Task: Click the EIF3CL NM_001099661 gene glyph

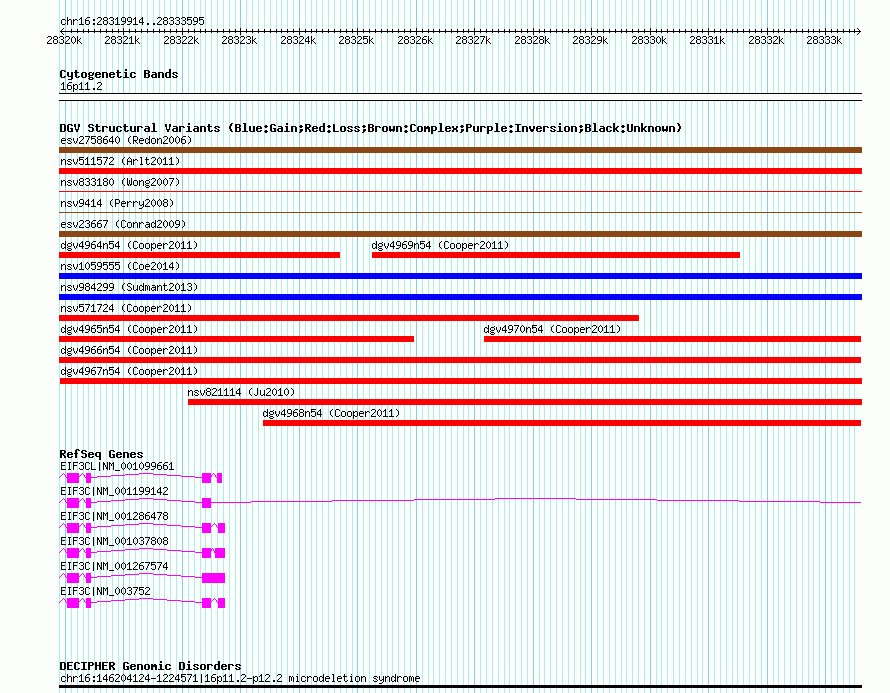Action: 141,478
